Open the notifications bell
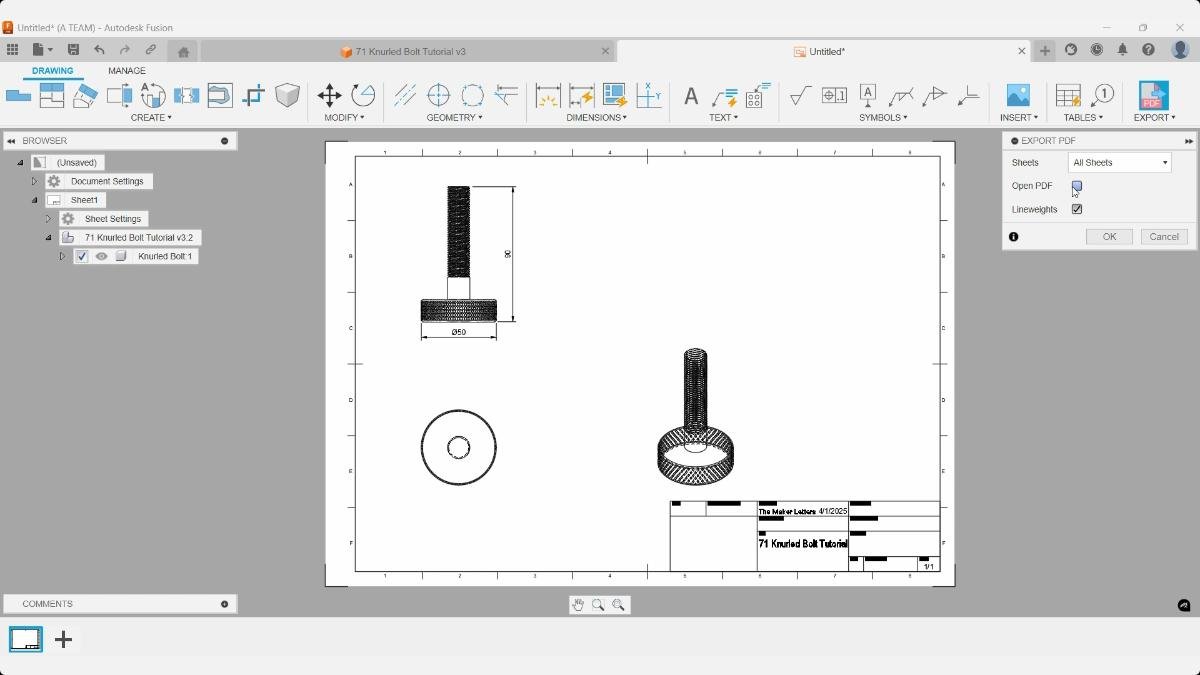Image resolution: width=1200 pixels, height=675 pixels. [x=1122, y=50]
